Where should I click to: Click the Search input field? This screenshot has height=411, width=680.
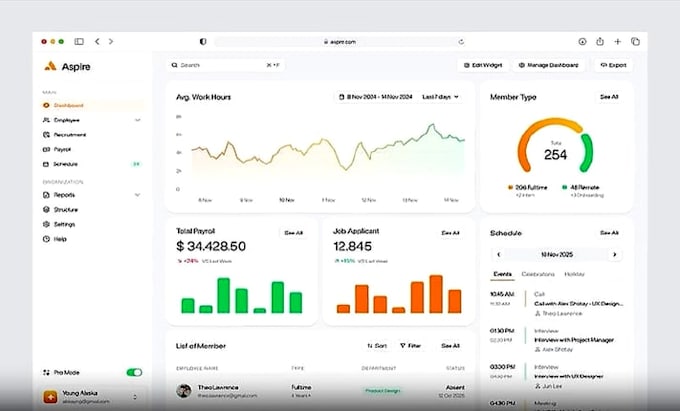click(226, 65)
